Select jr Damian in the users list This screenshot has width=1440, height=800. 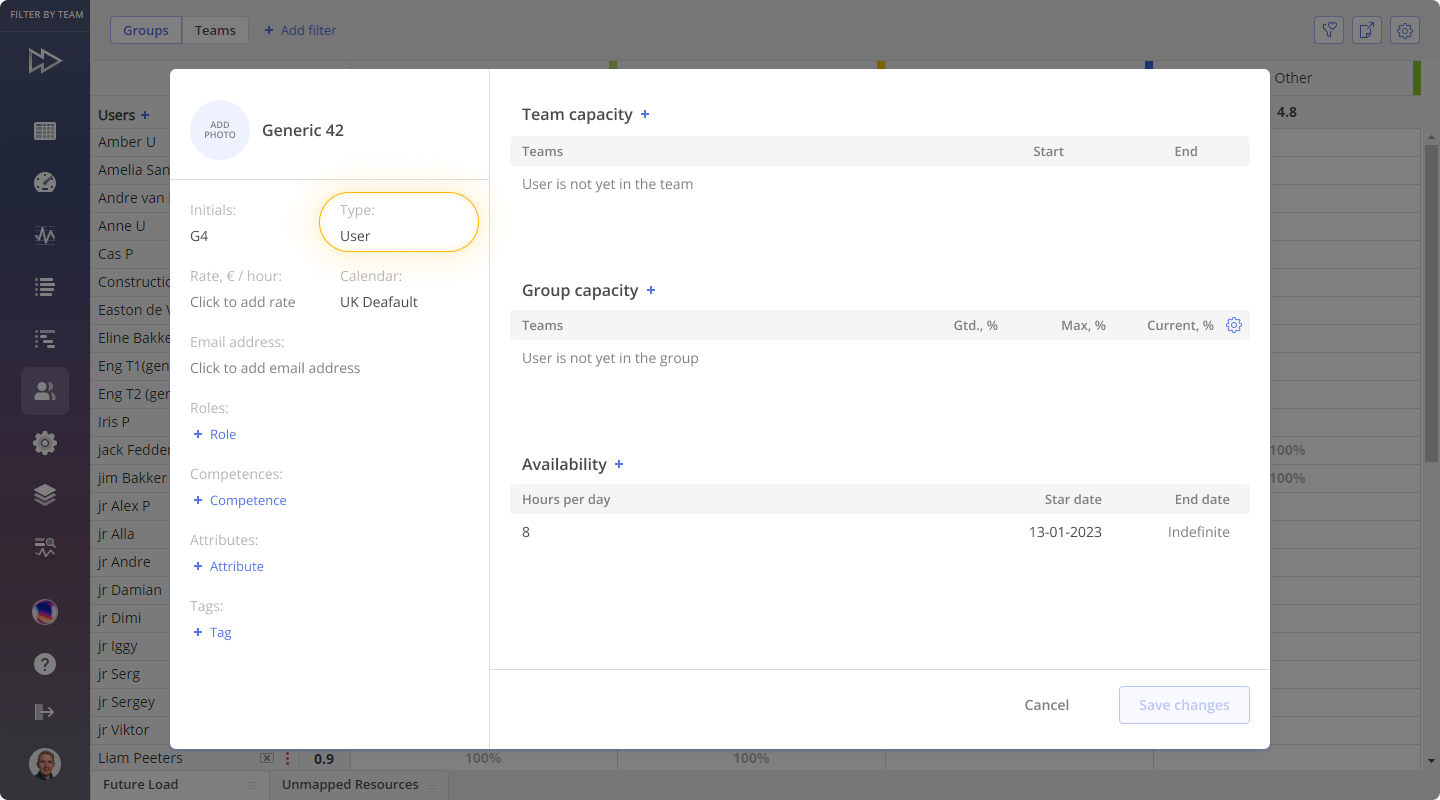(130, 590)
